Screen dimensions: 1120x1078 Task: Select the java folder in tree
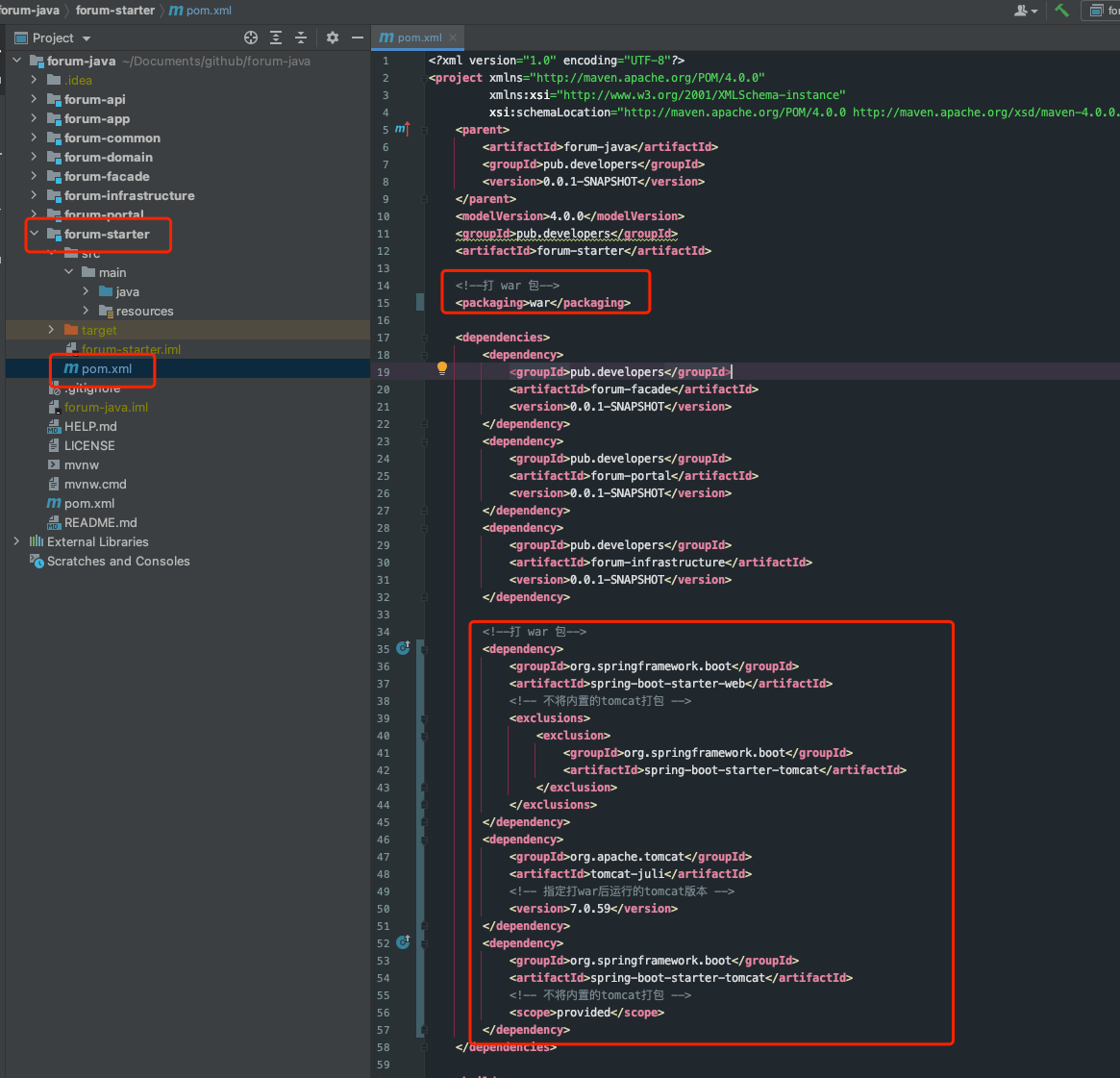pos(127,291)
